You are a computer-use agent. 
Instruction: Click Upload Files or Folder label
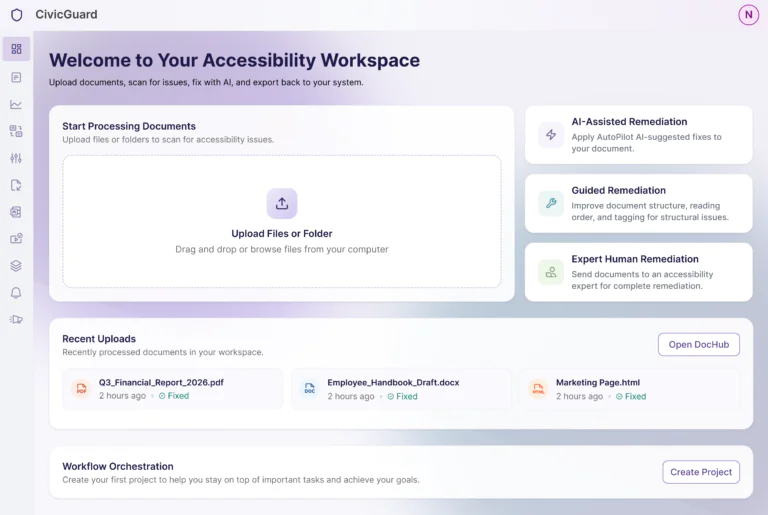click(x=282, y=234)
